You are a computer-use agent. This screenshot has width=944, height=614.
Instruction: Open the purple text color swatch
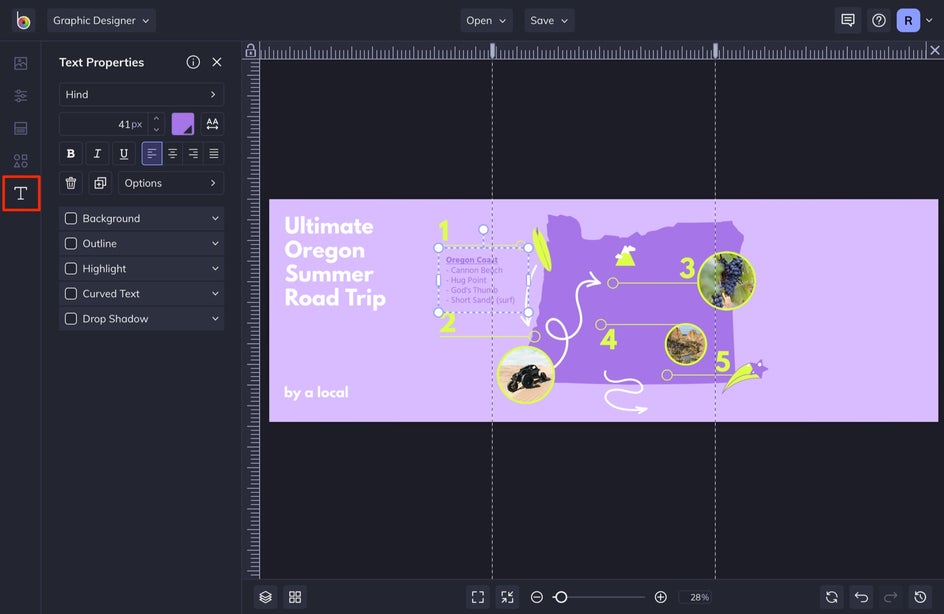(x=183, y=124)
